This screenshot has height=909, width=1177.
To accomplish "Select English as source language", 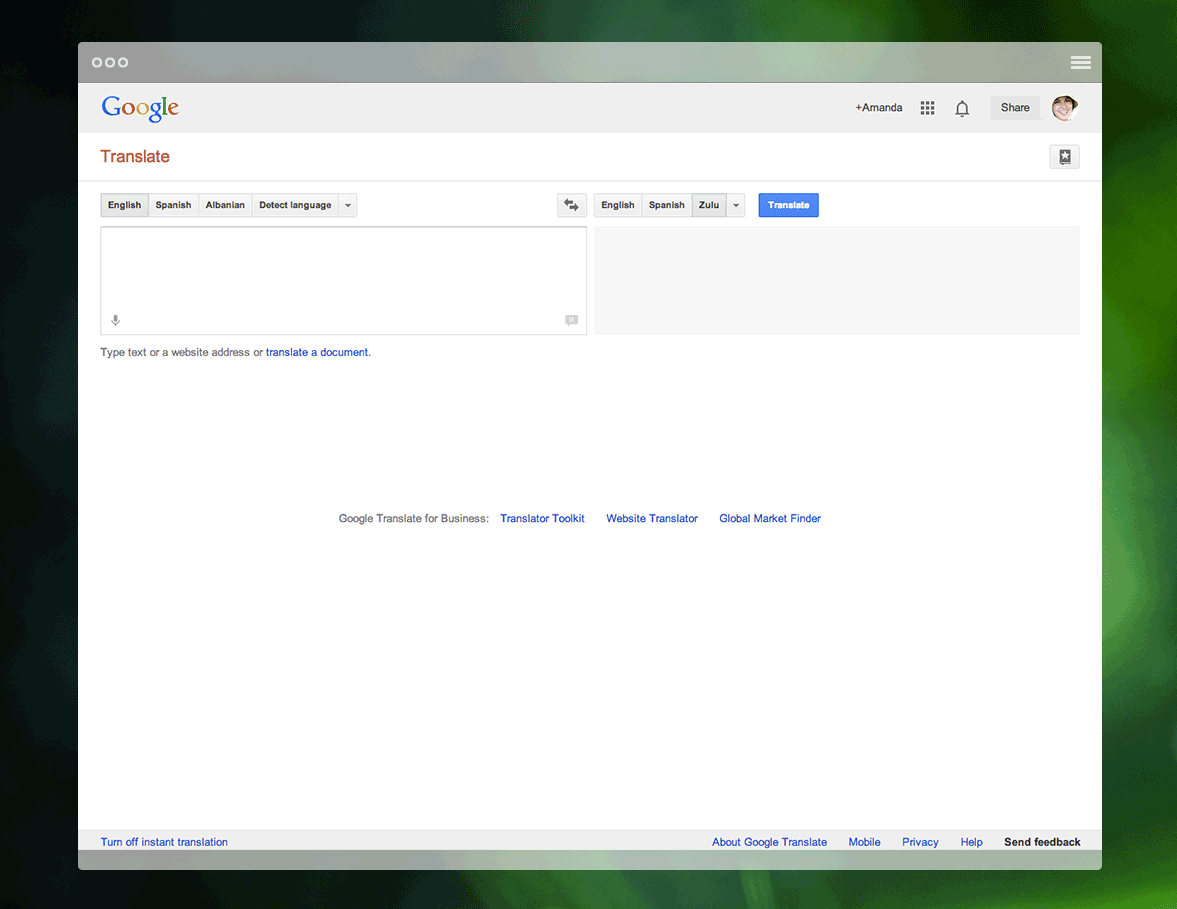I will (125, 205).
